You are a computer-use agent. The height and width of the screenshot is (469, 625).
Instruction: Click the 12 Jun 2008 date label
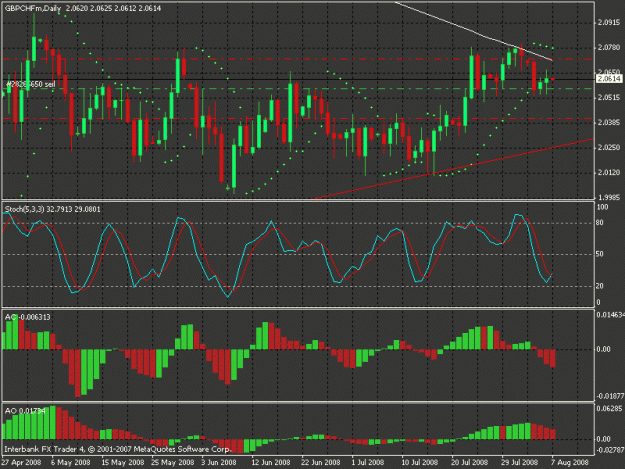[x=271, y=462]
